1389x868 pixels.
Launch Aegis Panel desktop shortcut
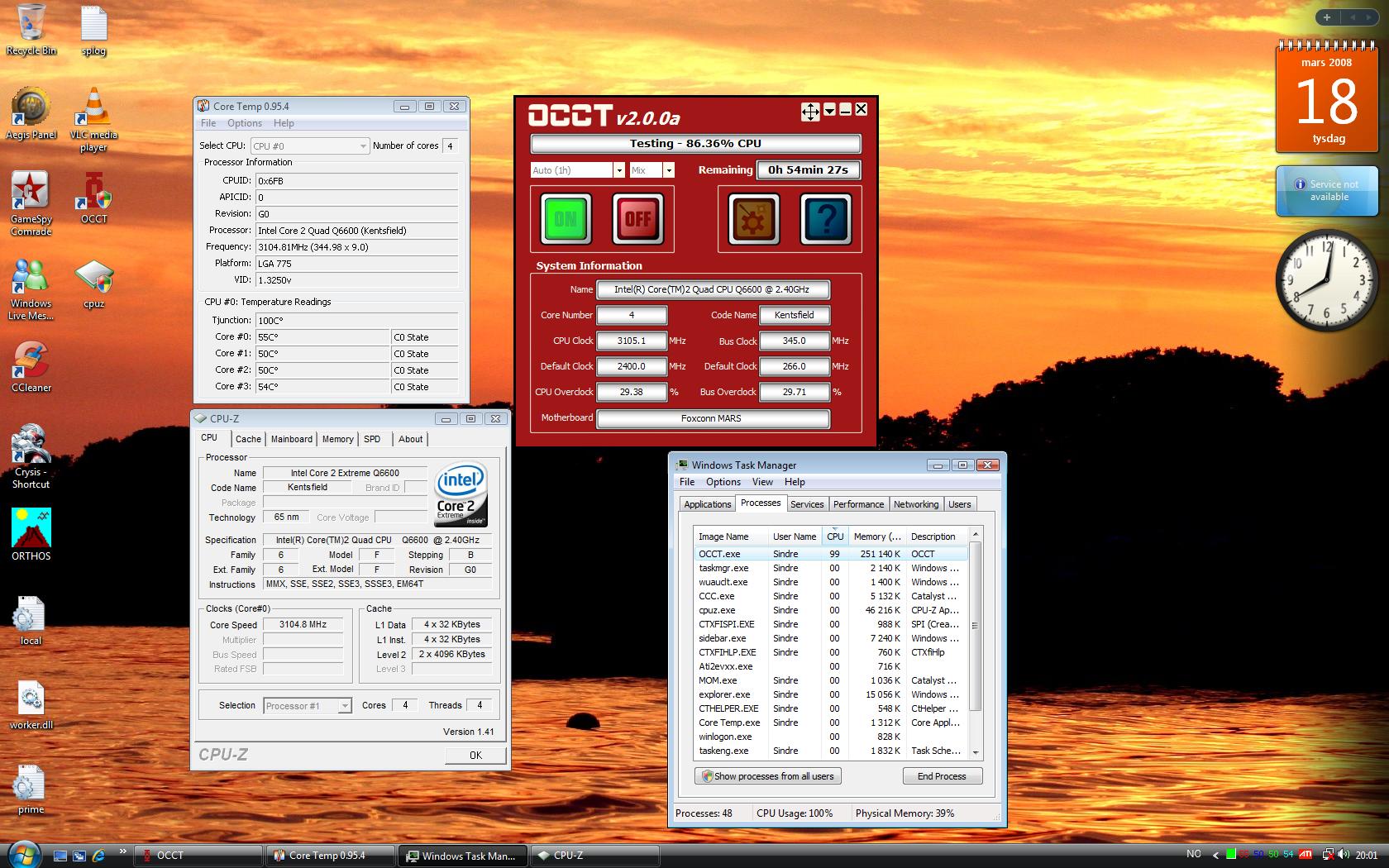[x=31, y=113]
